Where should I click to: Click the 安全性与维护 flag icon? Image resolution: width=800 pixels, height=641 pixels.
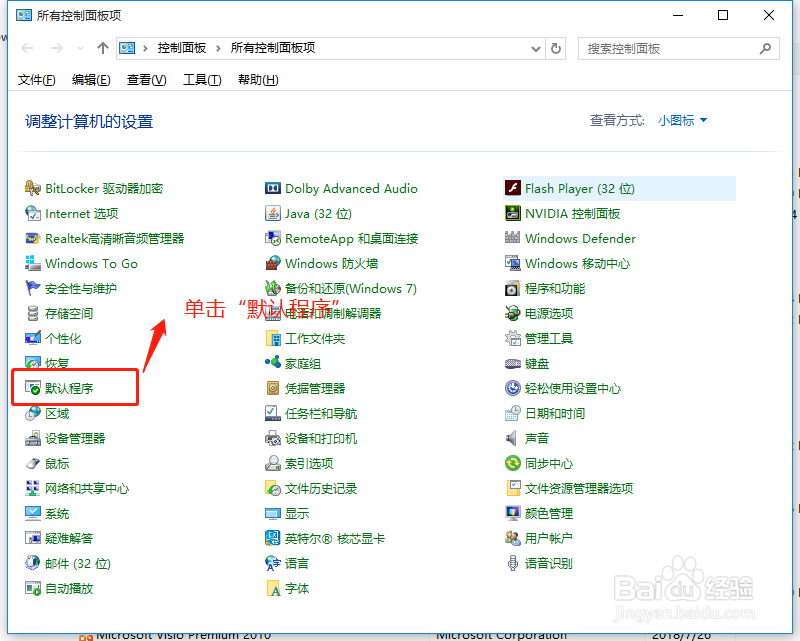click(x=33, y=288)
